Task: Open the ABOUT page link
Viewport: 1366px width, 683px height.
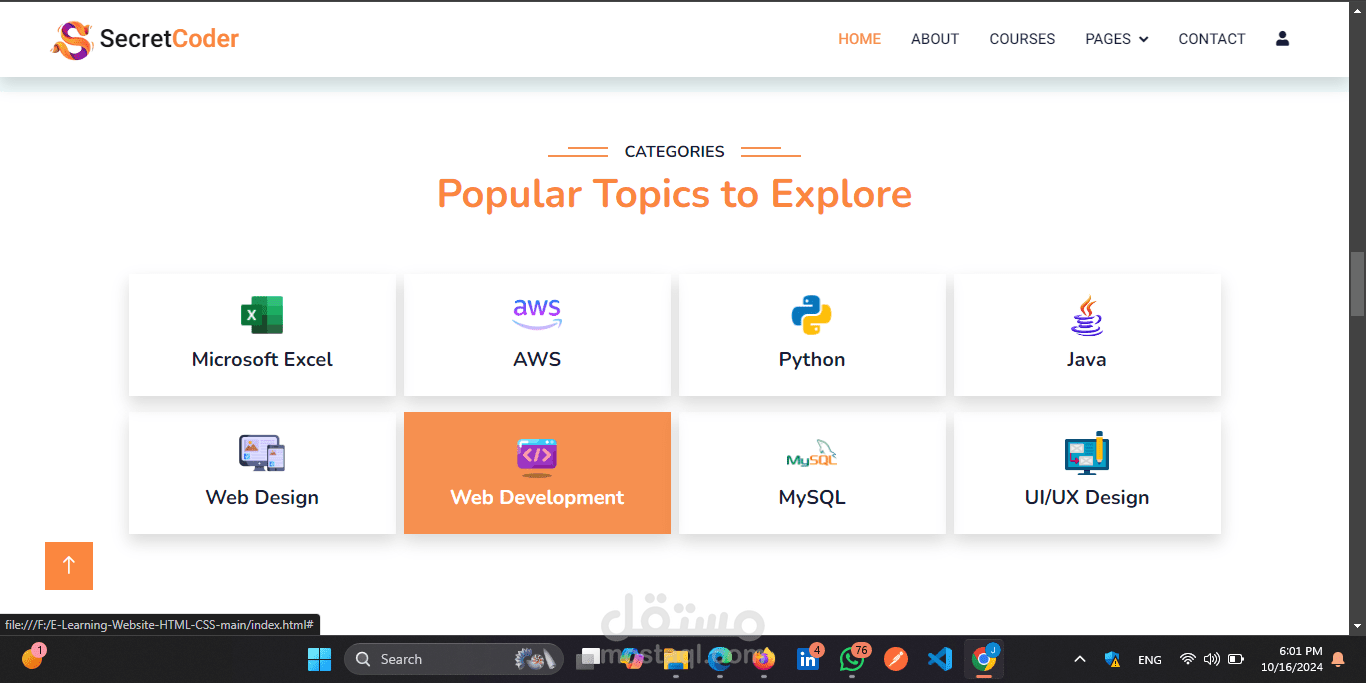Action: (935, 39)
